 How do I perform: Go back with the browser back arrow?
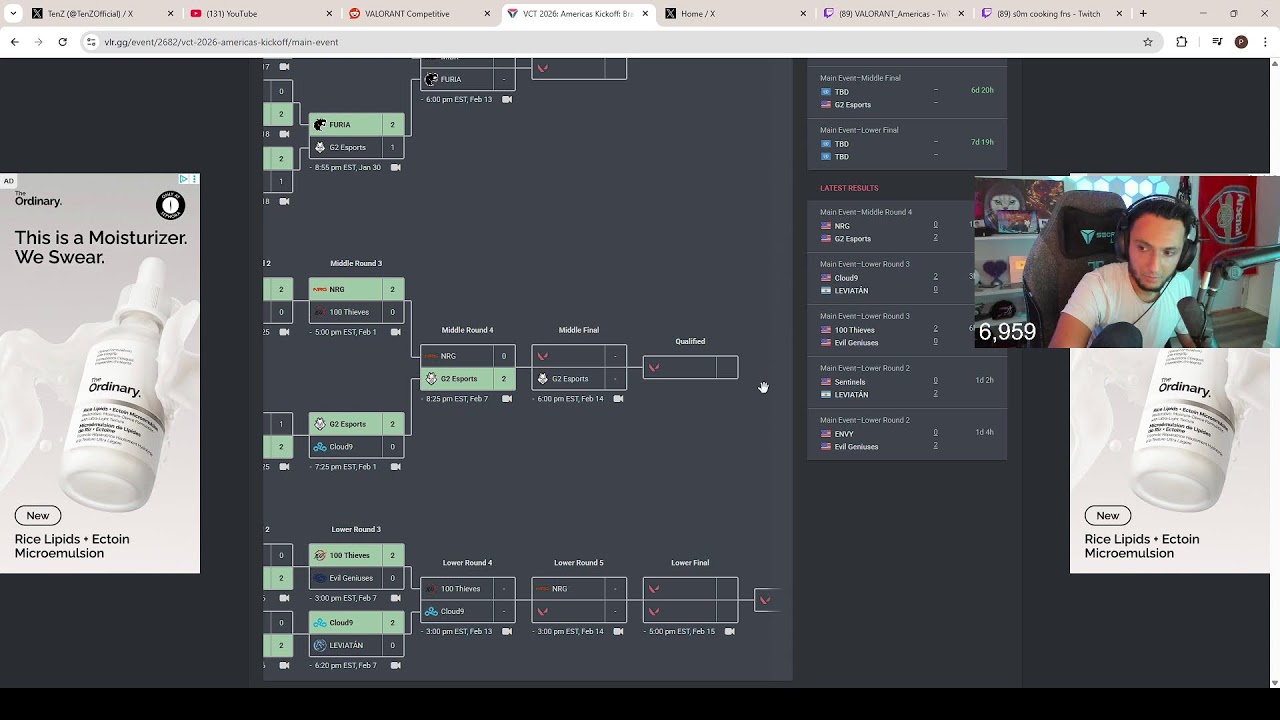click(15, 42)
